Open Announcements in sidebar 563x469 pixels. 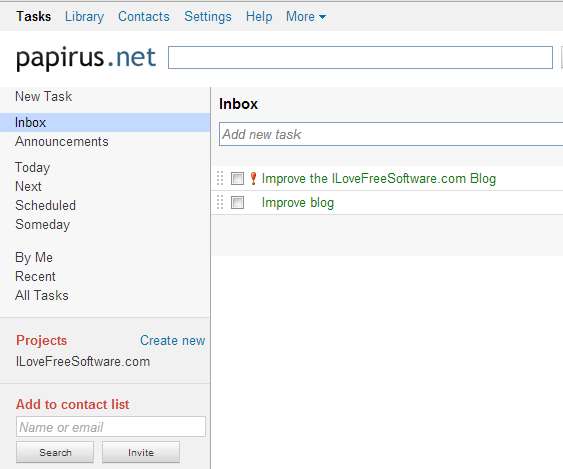pyautogui.click(x=62, y=141)
